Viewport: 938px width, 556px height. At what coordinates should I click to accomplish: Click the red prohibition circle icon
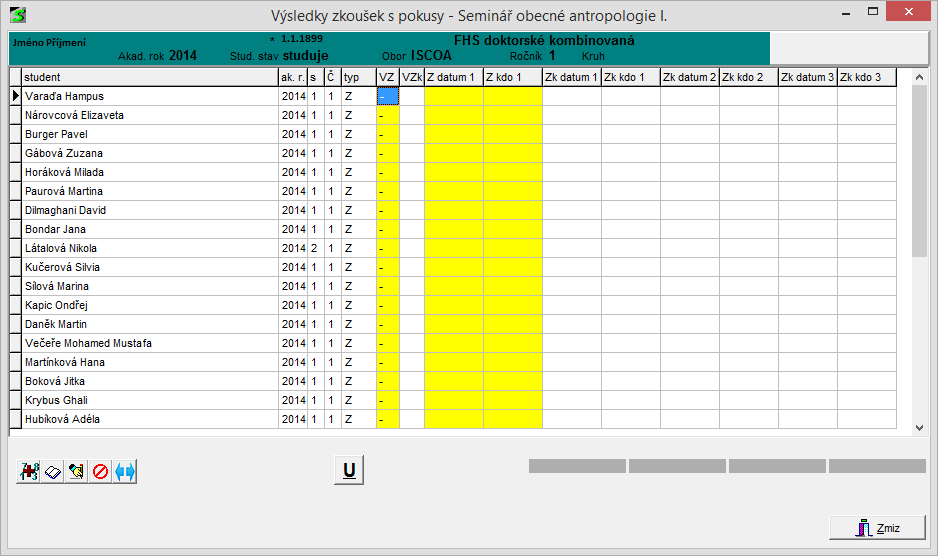tap(100, 471)
